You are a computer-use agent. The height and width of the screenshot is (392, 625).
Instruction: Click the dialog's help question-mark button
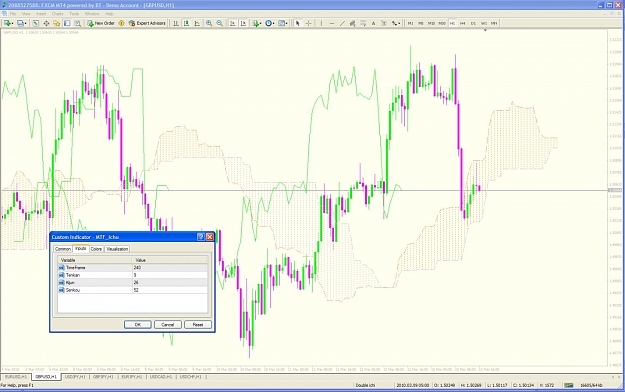click(201, 237)
